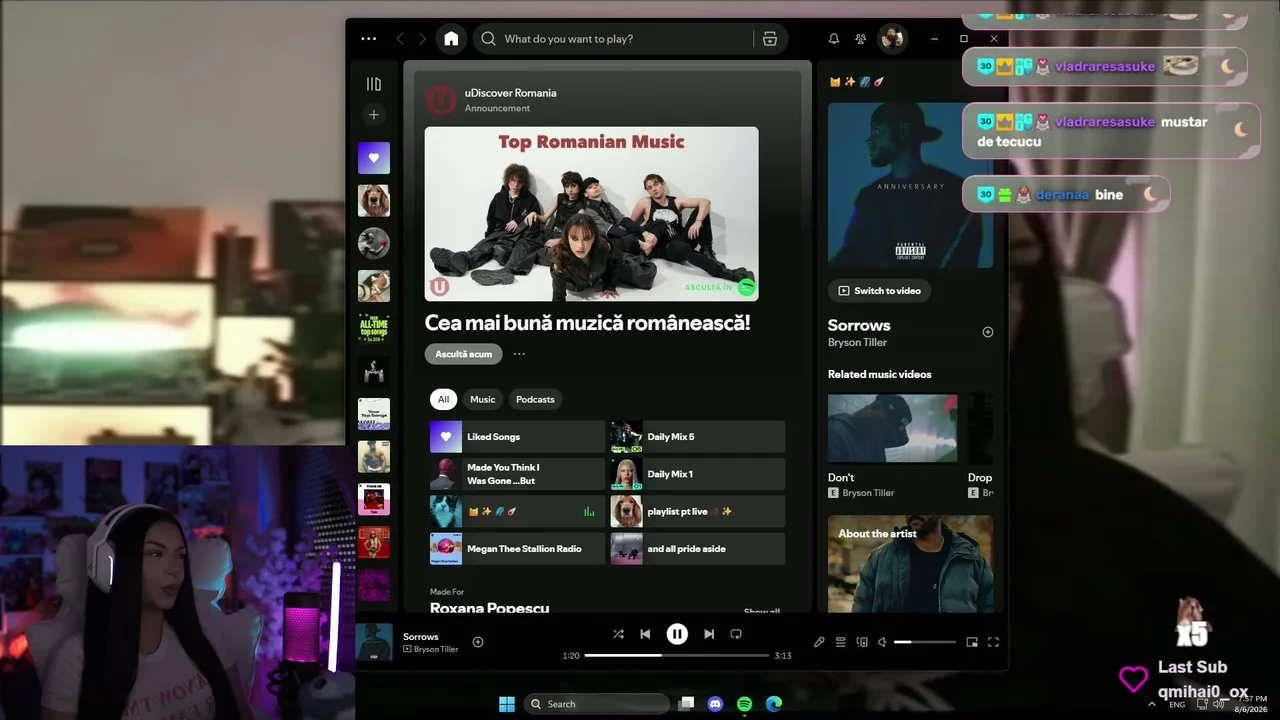Viewport: 1280px width, 720px height.
Task: Expand hidden system tray icons chevron
Action: [x=1152, y=704]
